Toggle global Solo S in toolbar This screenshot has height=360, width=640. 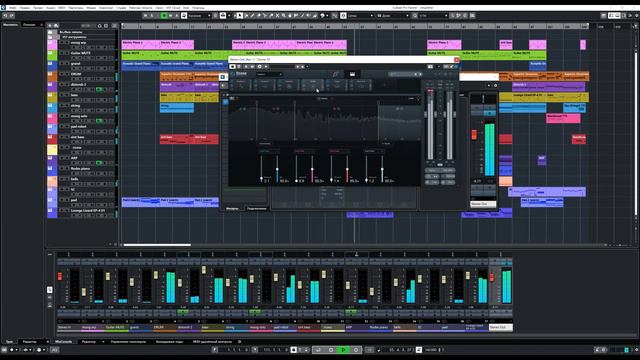coord(152,16)
